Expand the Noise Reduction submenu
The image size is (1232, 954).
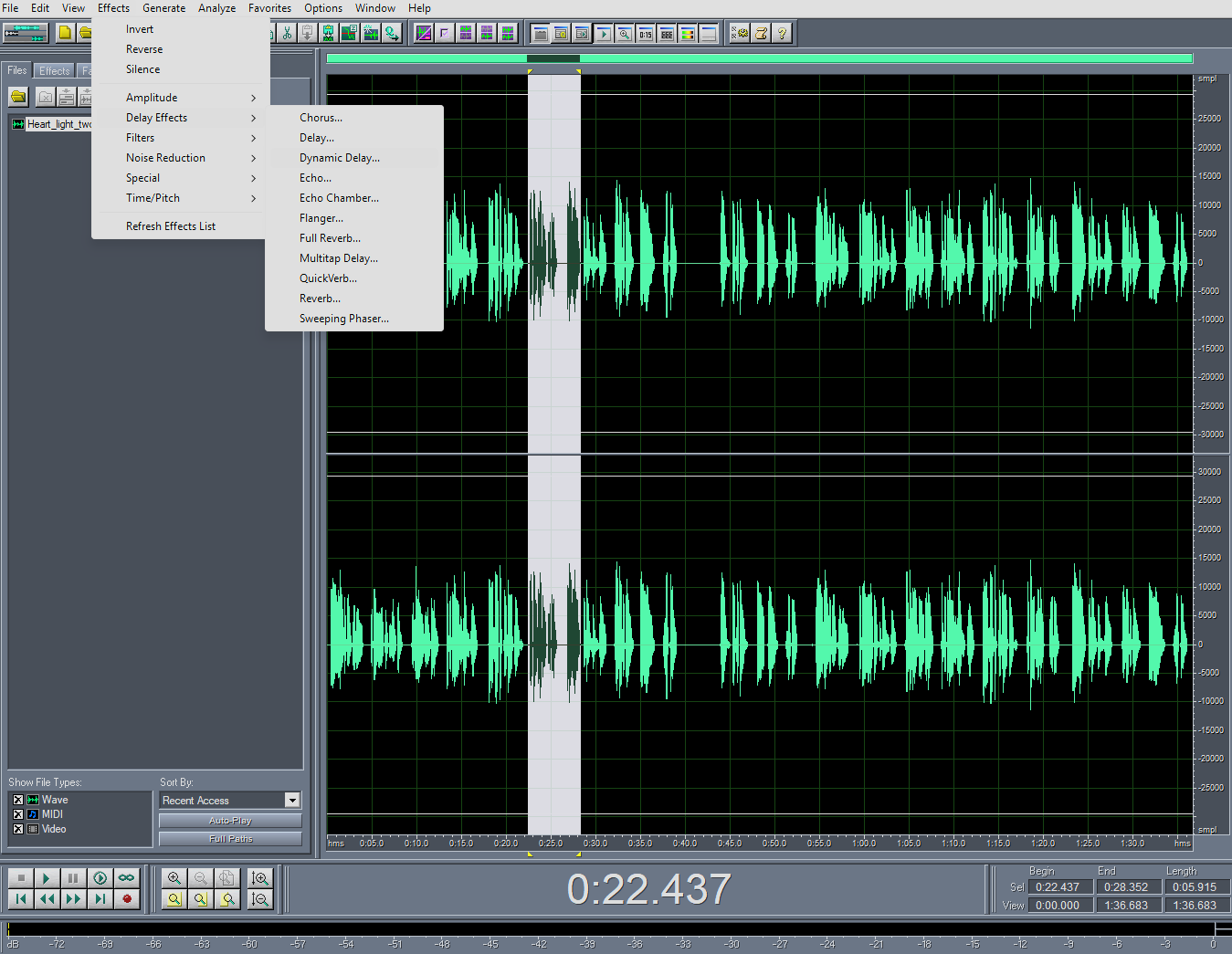point(178,158)
